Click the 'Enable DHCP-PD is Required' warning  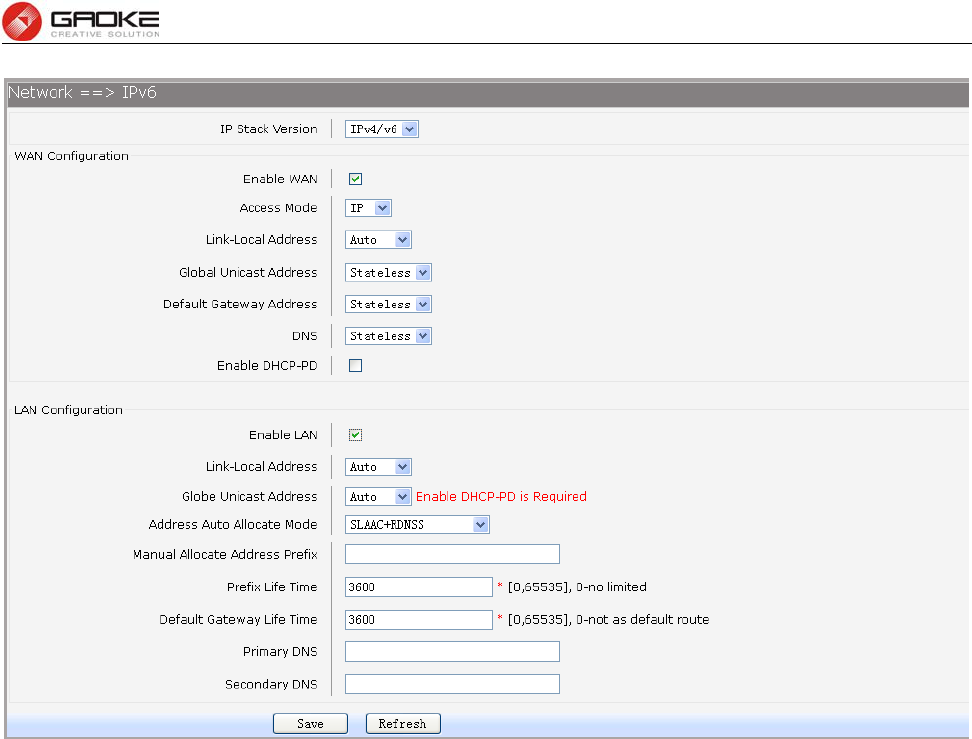pyautogui.click(x=501, y=497)
